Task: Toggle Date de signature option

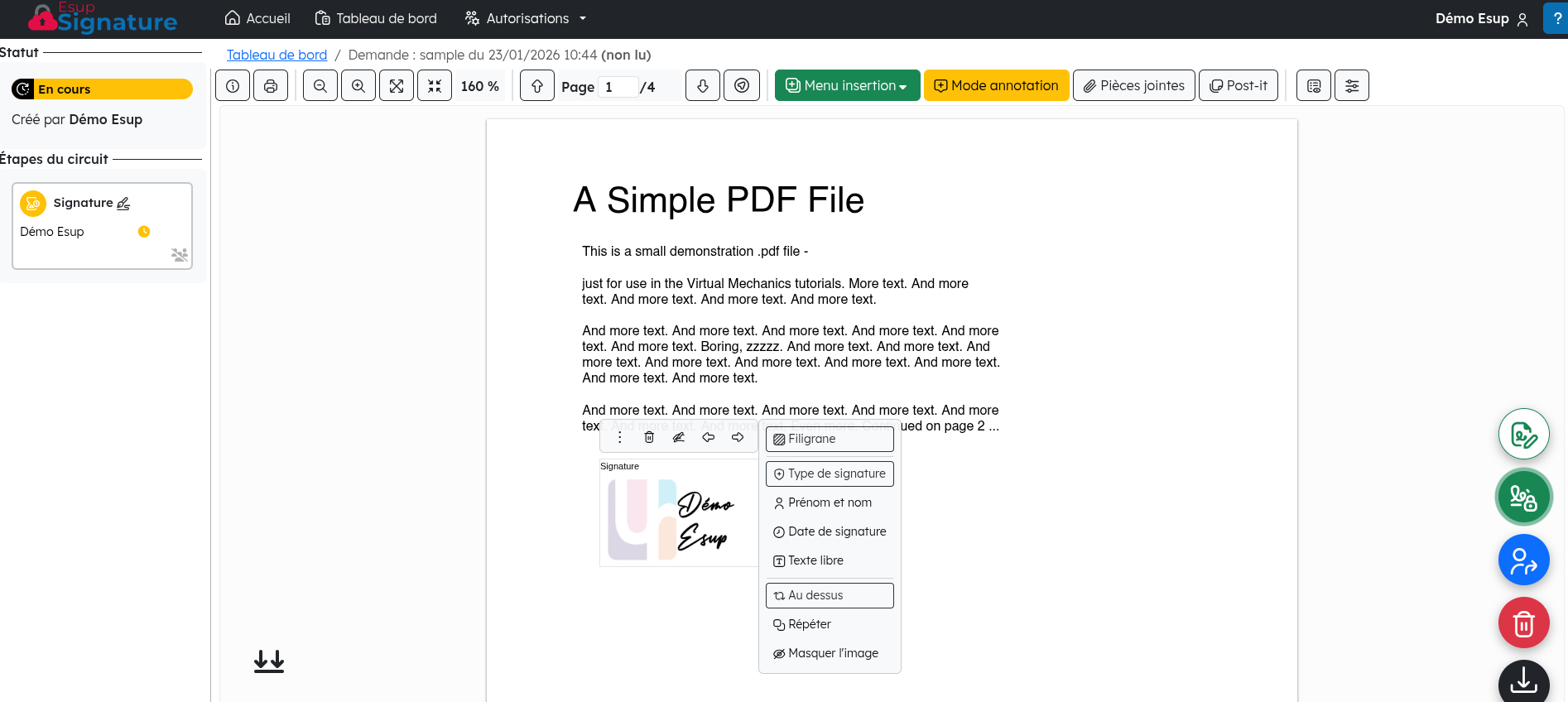Action: click(x=830, y=531)
